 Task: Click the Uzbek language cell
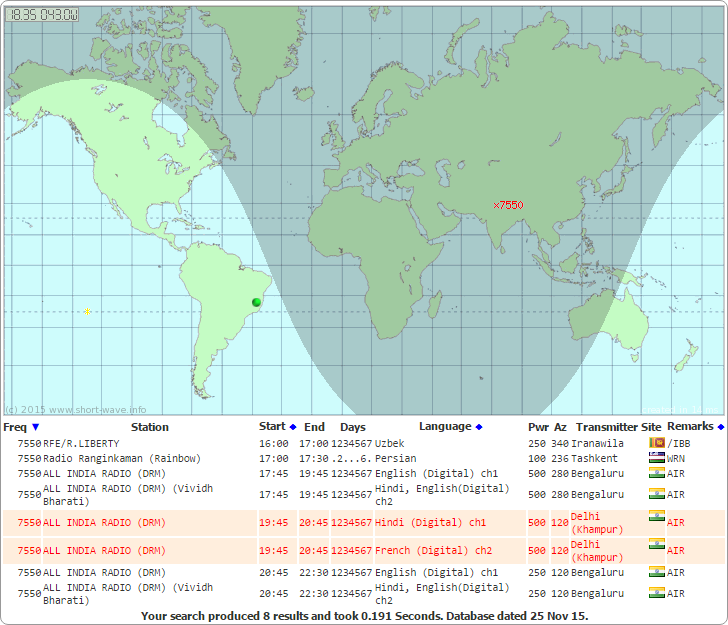[390, 443]
